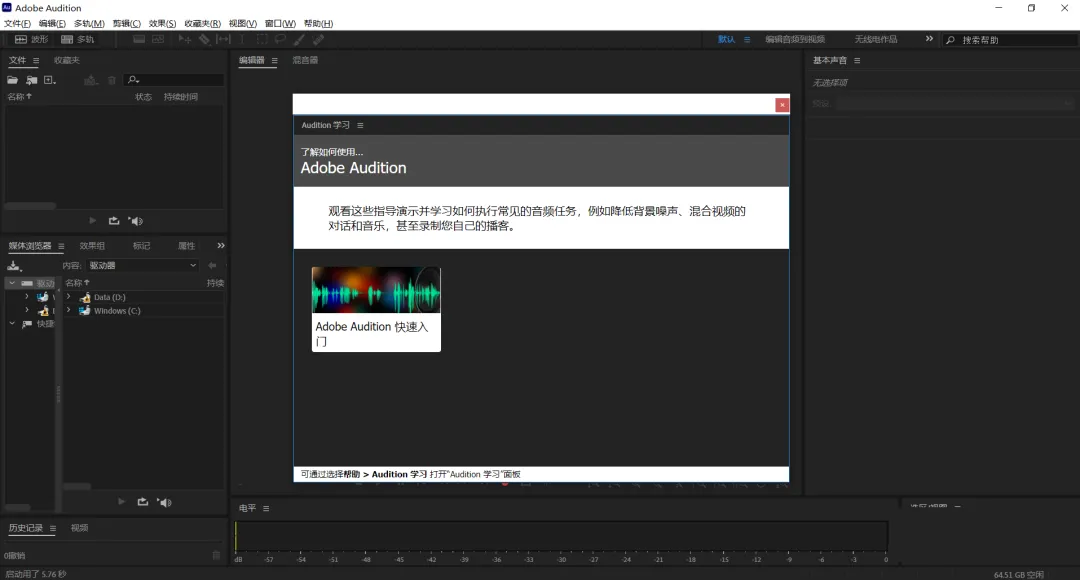
Task: Click Media Browser shortcut download icon
Action: (x=14, y=266)
